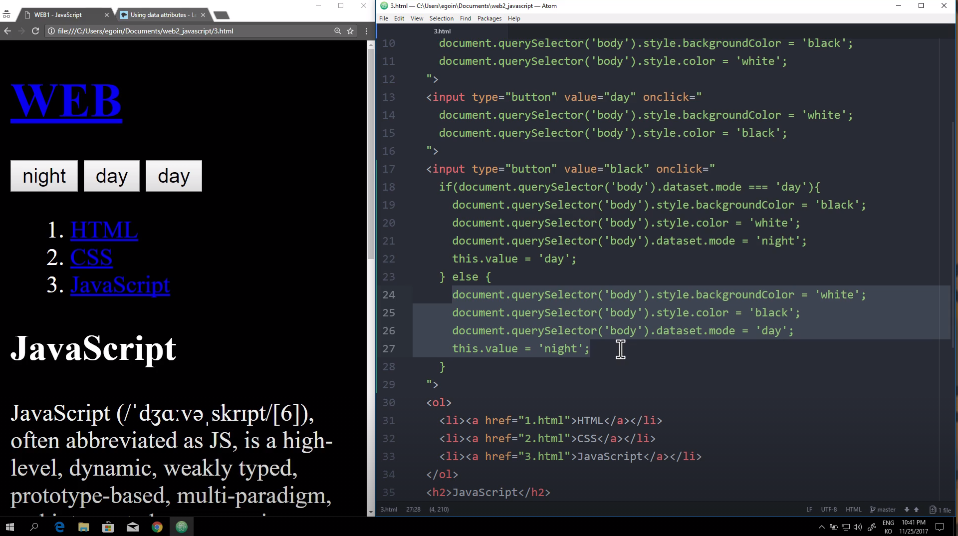
Task: Click the 3.html file name in status bar
Action: pos(389,510)
